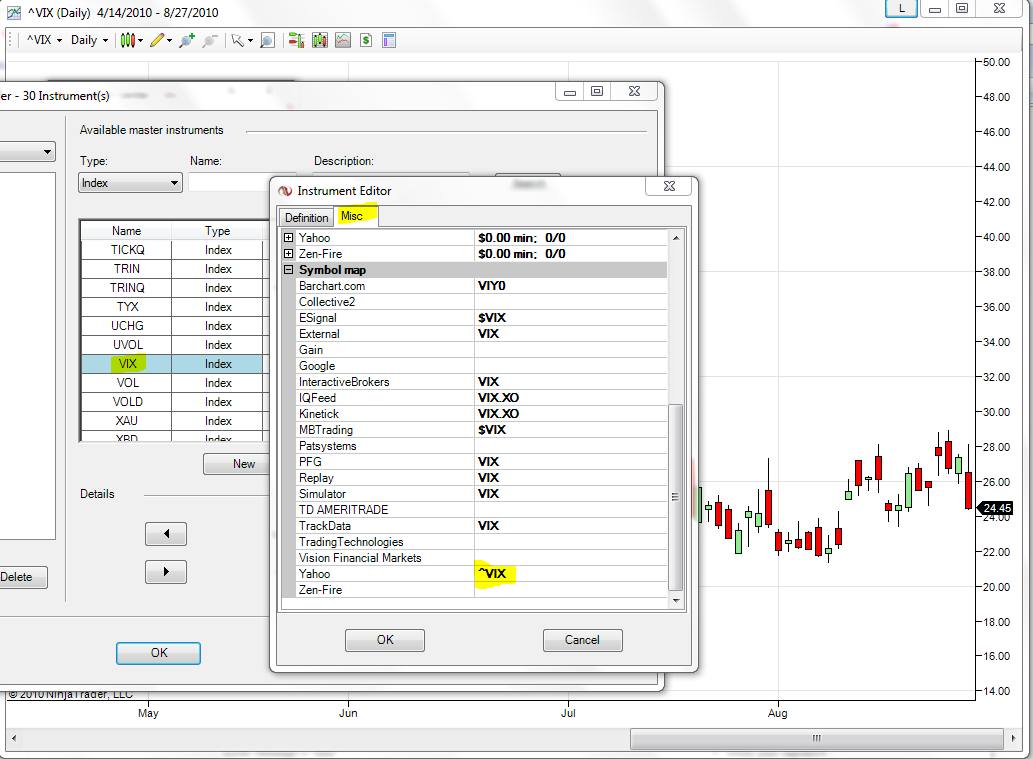Click the right arrow move button
The height and width of the screenshot is (759, 1033).
click(x=166, y=572)
